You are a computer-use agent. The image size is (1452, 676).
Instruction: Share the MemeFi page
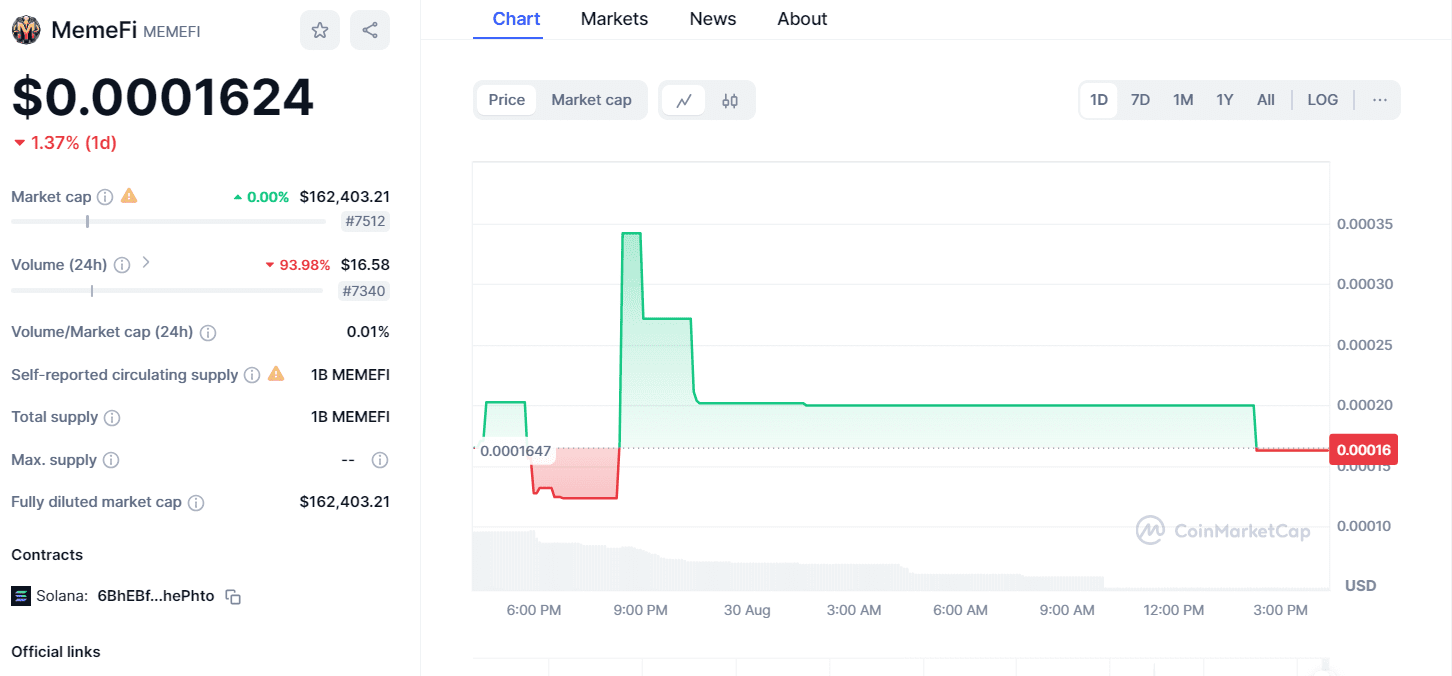[x=369, y=29]
